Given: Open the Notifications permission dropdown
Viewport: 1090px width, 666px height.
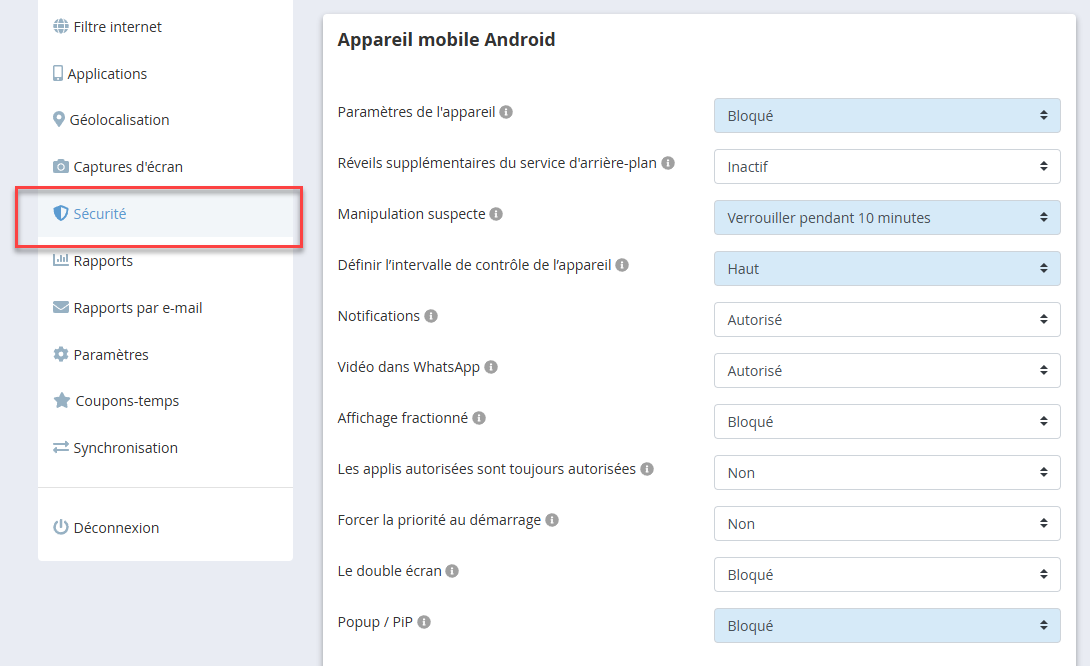Looking at the screenshot, I should click(x=886, y=320).
